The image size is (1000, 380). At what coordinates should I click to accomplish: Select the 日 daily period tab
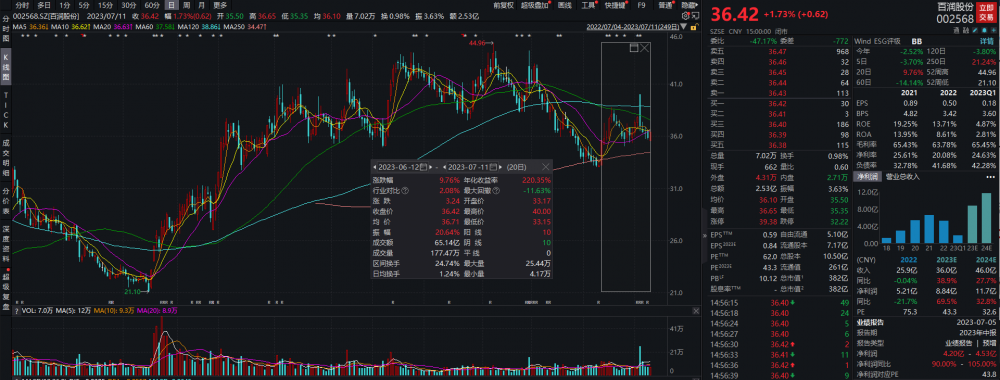[x=172, y=5]
